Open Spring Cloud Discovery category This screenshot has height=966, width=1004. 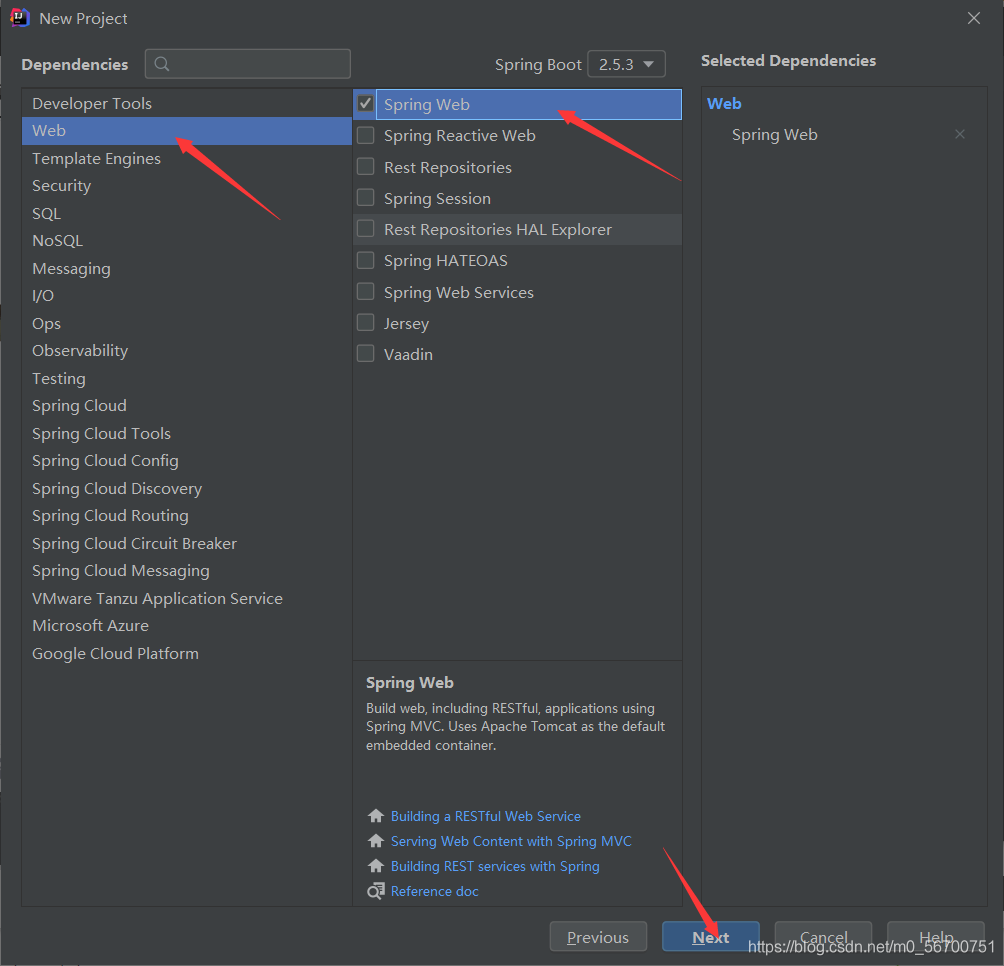[186, 488]
